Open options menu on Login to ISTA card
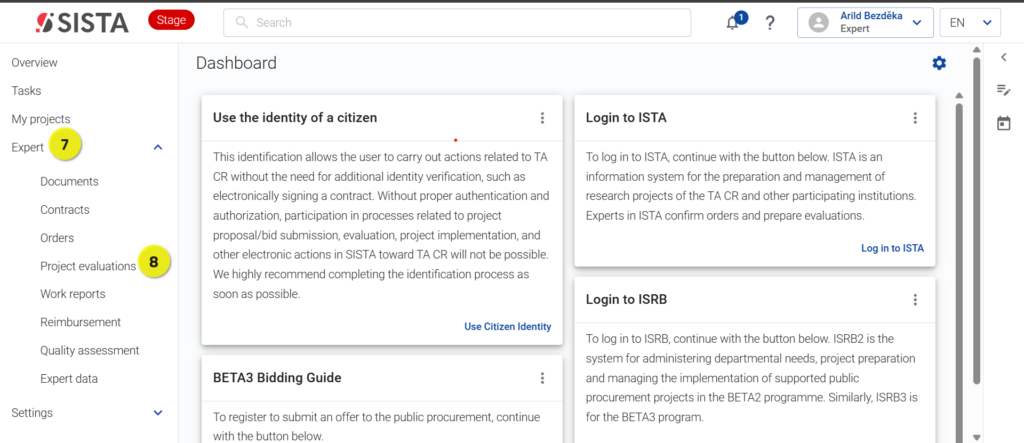1024x443 pixels. 915,118
